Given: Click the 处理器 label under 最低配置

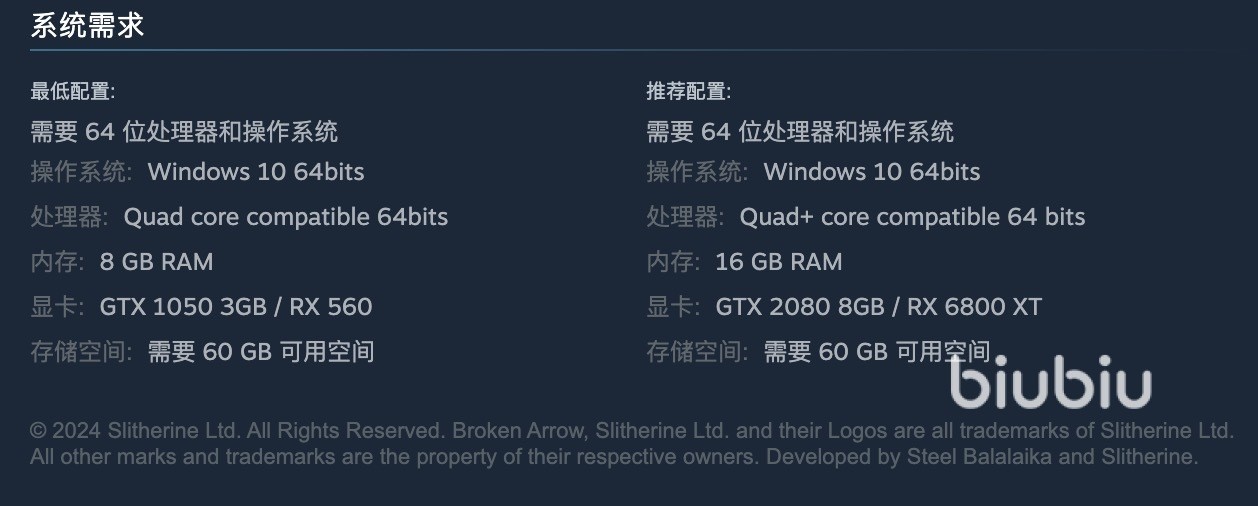Looking at the screenshot, I should (68, 217).
